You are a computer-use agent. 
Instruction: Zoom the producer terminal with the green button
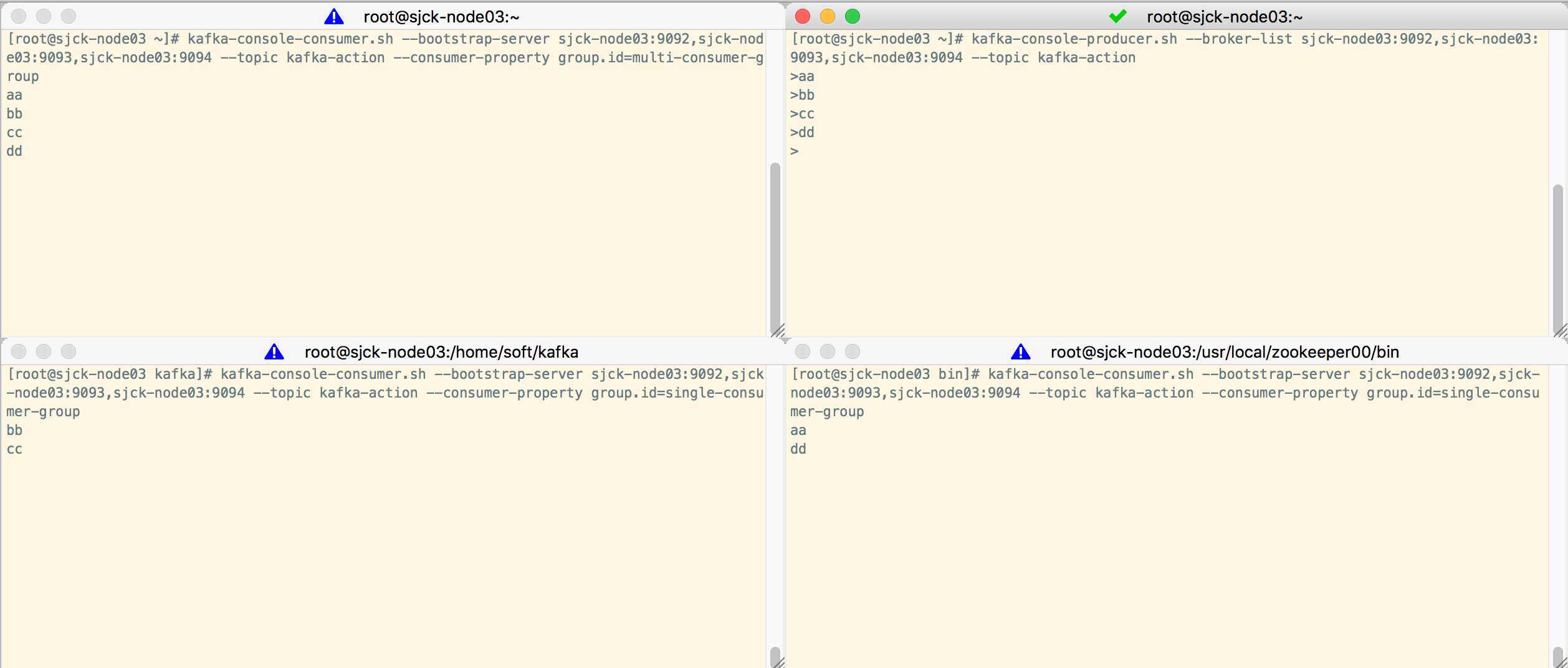click(853, 16)
